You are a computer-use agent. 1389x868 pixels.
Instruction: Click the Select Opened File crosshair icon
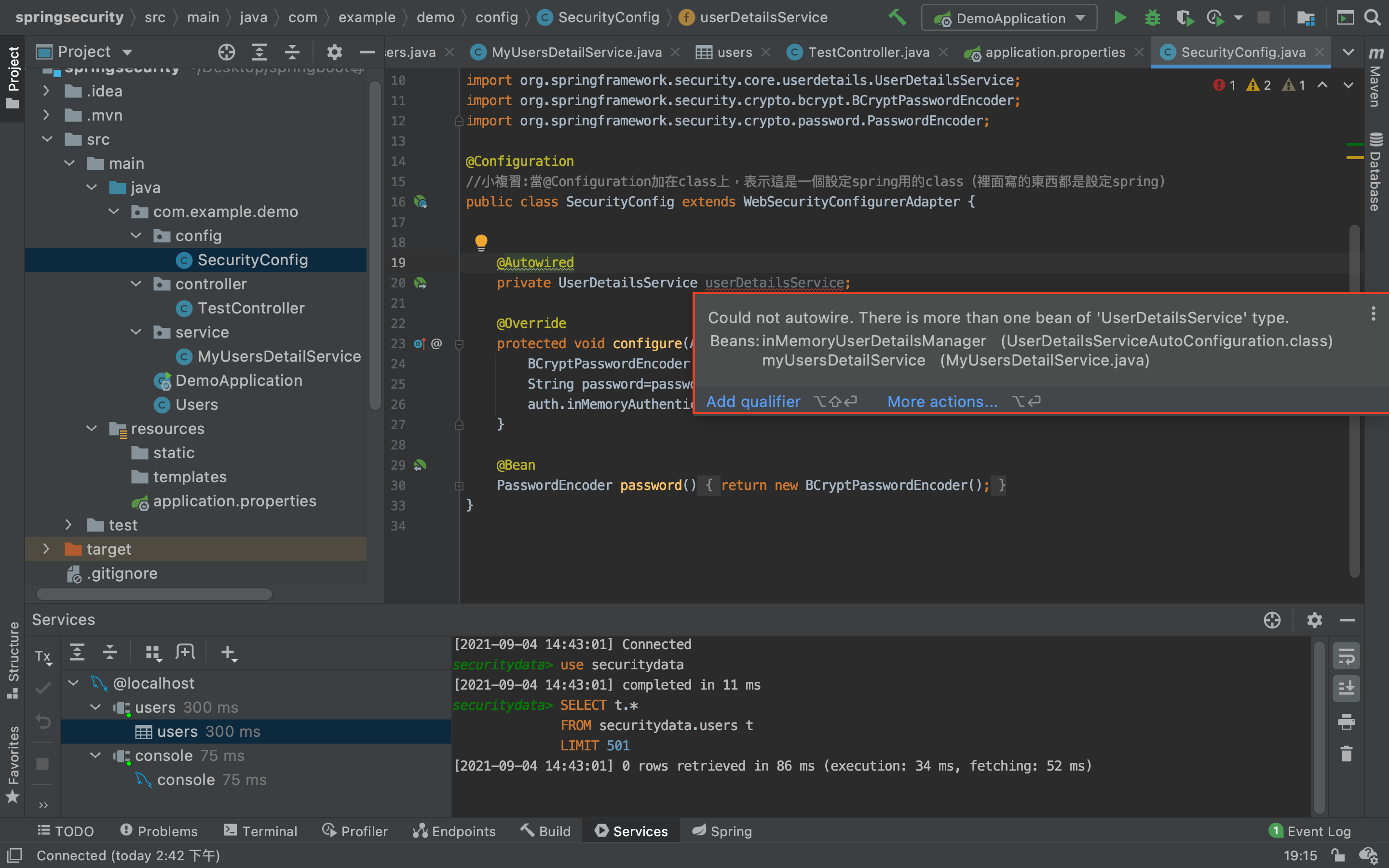click(x=226, y=52)
